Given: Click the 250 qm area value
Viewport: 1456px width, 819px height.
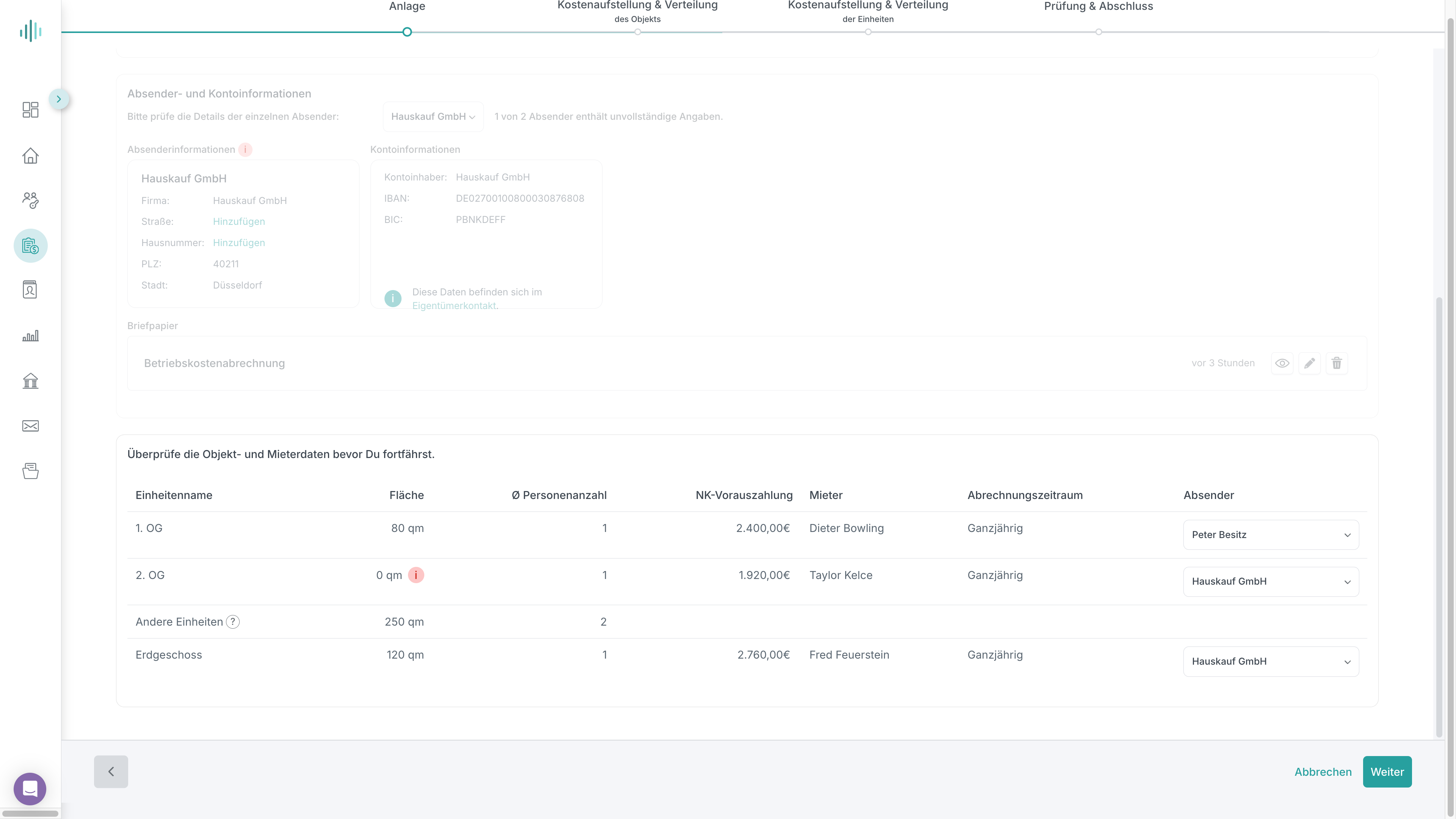Looking at the screenshot, I should coord(404,622).
